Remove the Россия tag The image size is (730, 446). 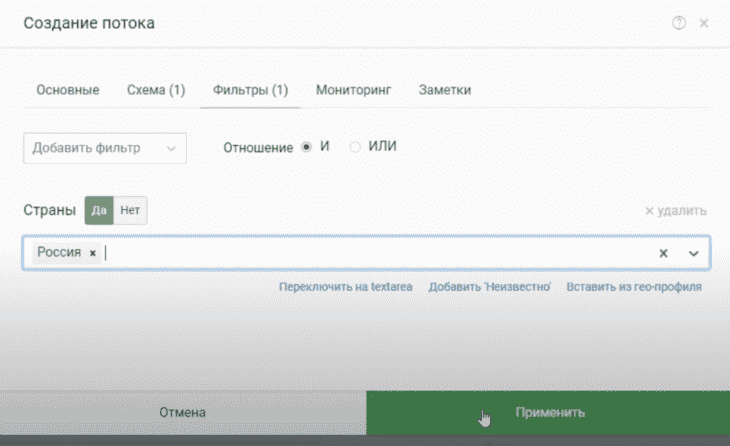93,253
